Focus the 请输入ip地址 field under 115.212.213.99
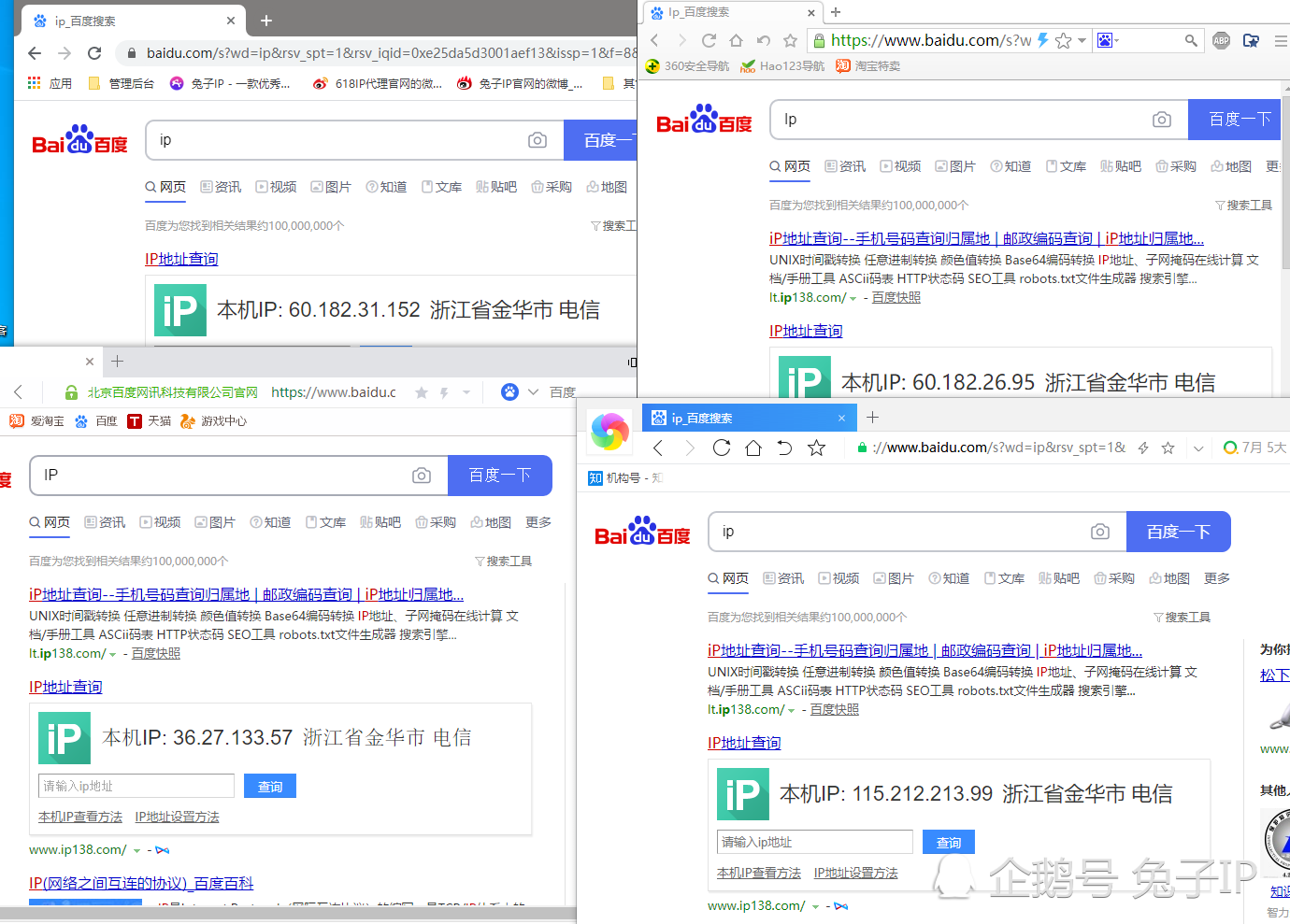The image size is (1290, 924). tap(814, 842)
